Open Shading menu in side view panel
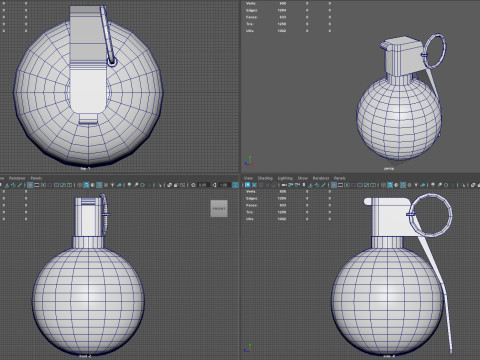This screenshot has width=480, height=360. (265, 178)
